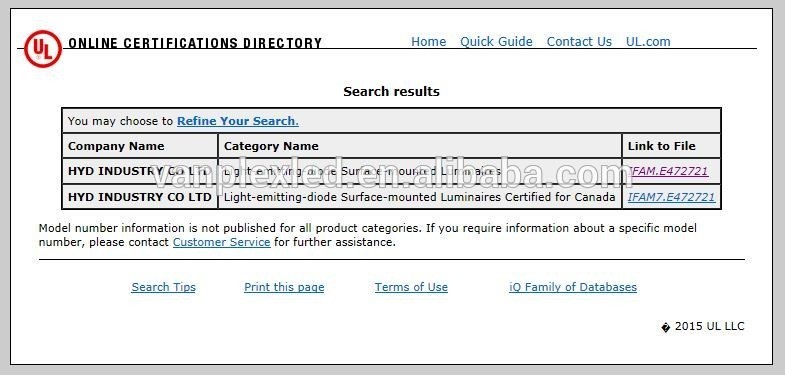
Task: Click second row HYD INDUSTRY CO LTD cell
Action: 140,197
